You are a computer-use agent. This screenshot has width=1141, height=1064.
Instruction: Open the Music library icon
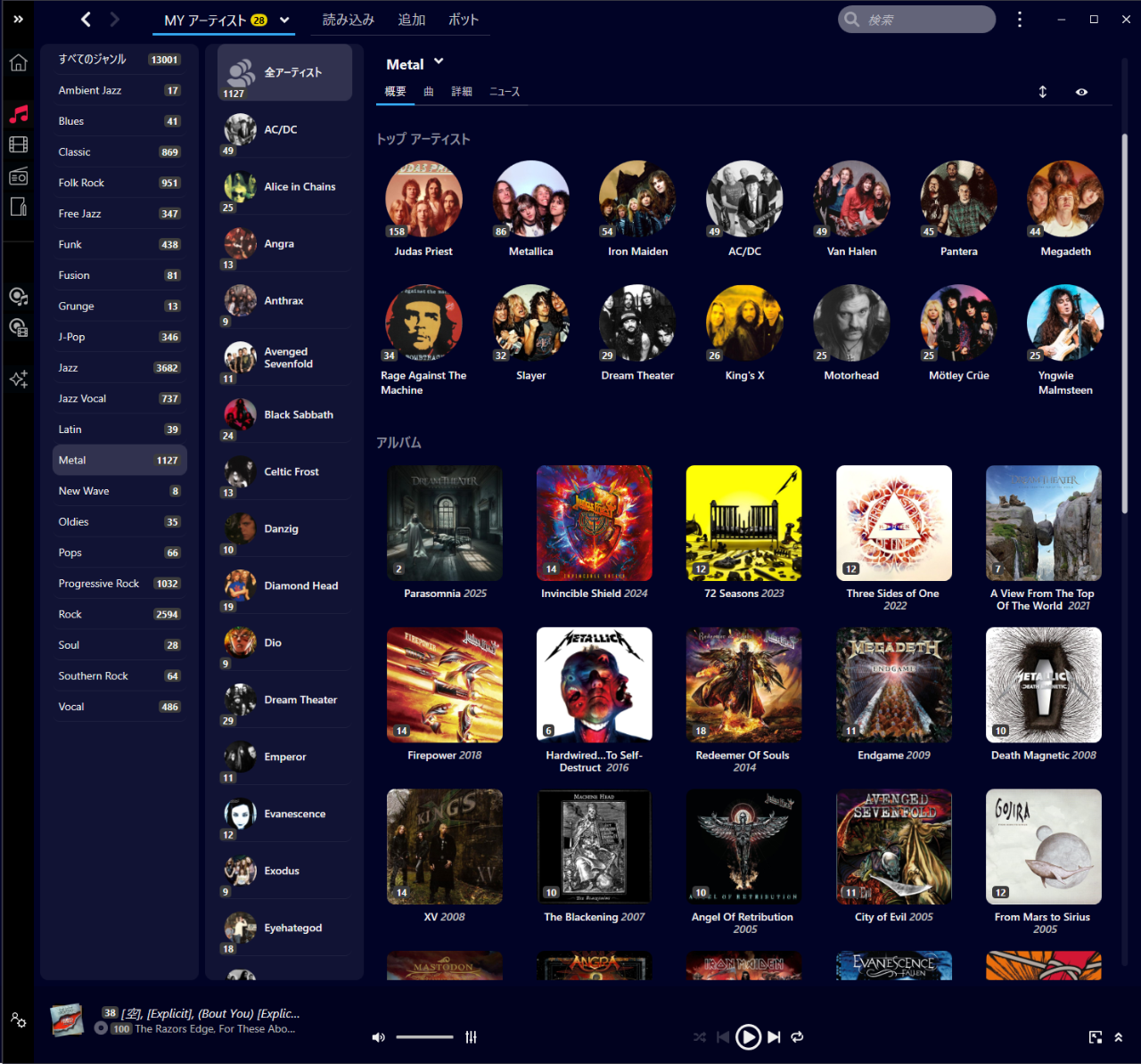[18, 114]
